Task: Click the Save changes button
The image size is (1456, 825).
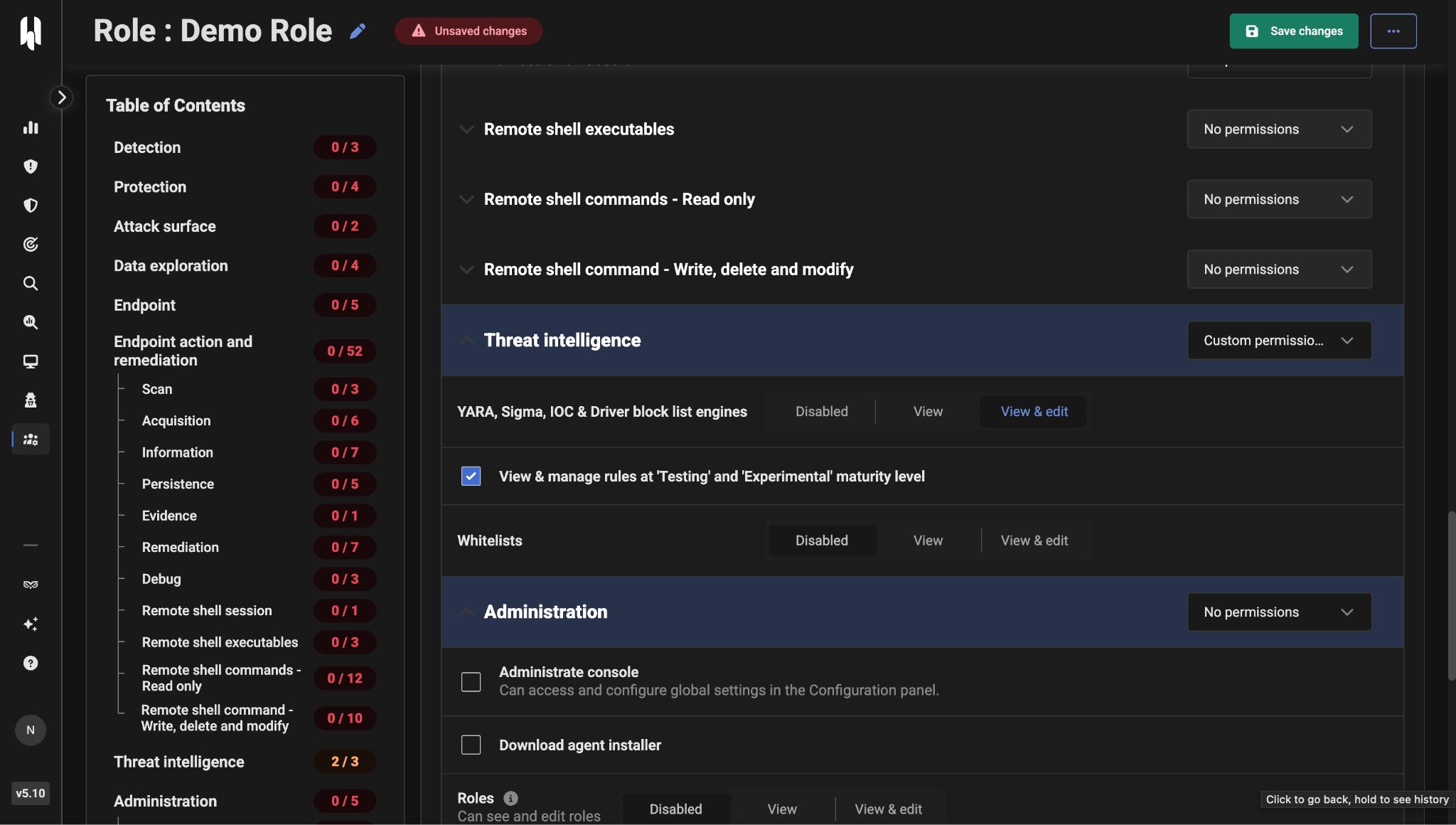Action: [x=1294, y=31]
